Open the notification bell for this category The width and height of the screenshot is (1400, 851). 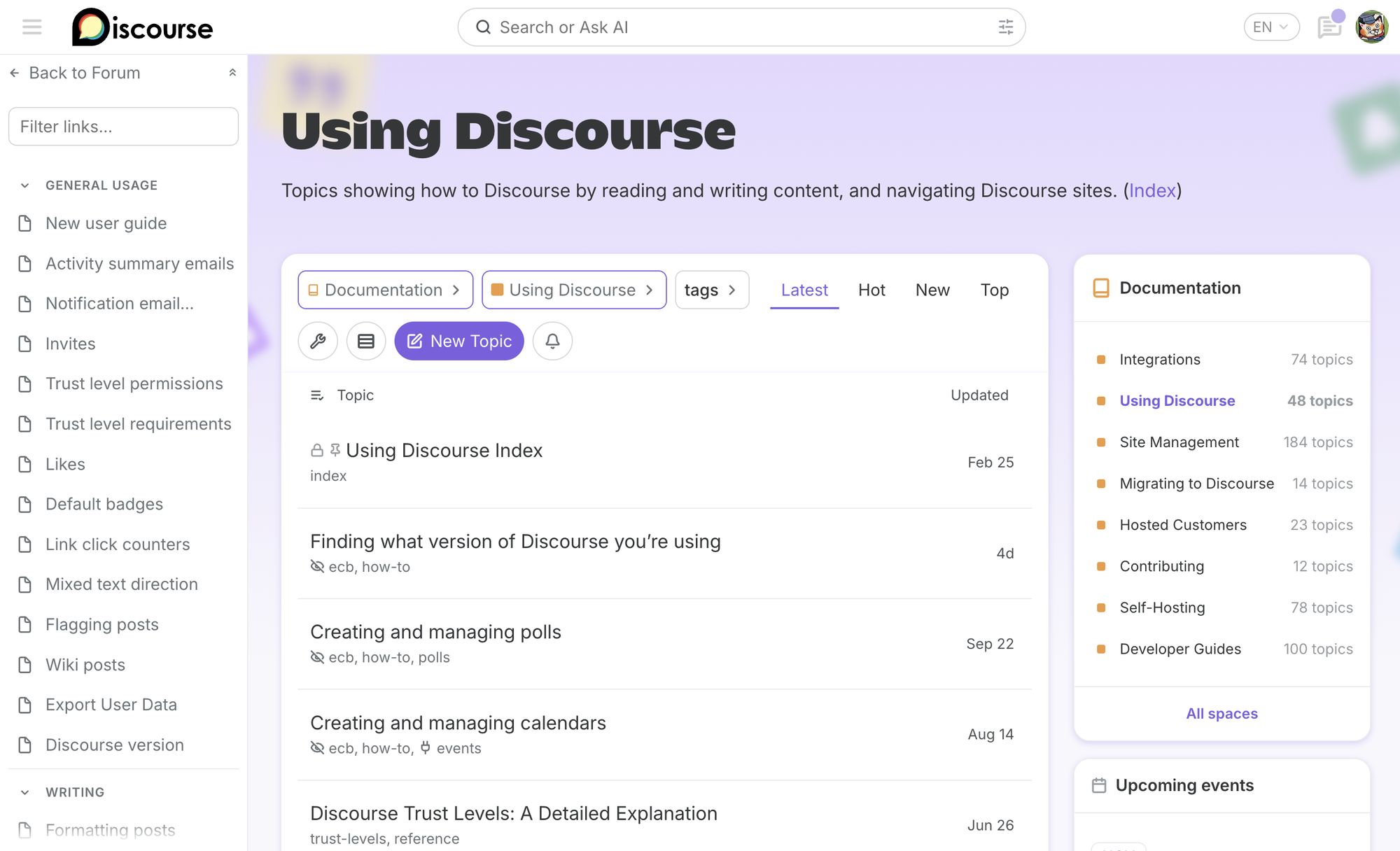(552, 341)
